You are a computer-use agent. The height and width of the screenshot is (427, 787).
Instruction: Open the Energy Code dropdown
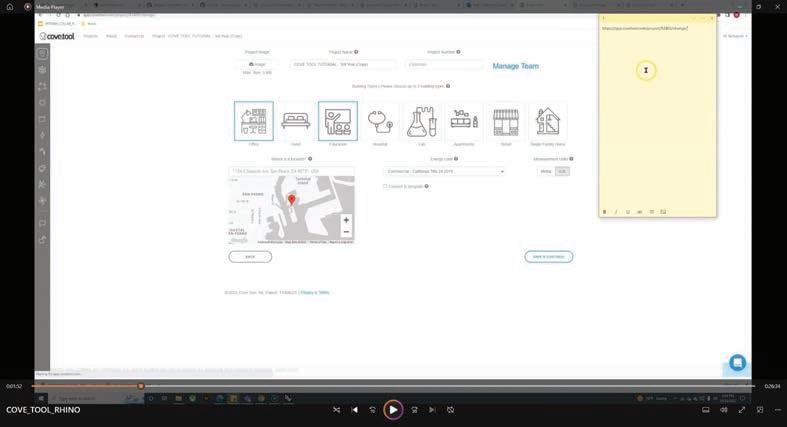[x=444, y=172]
